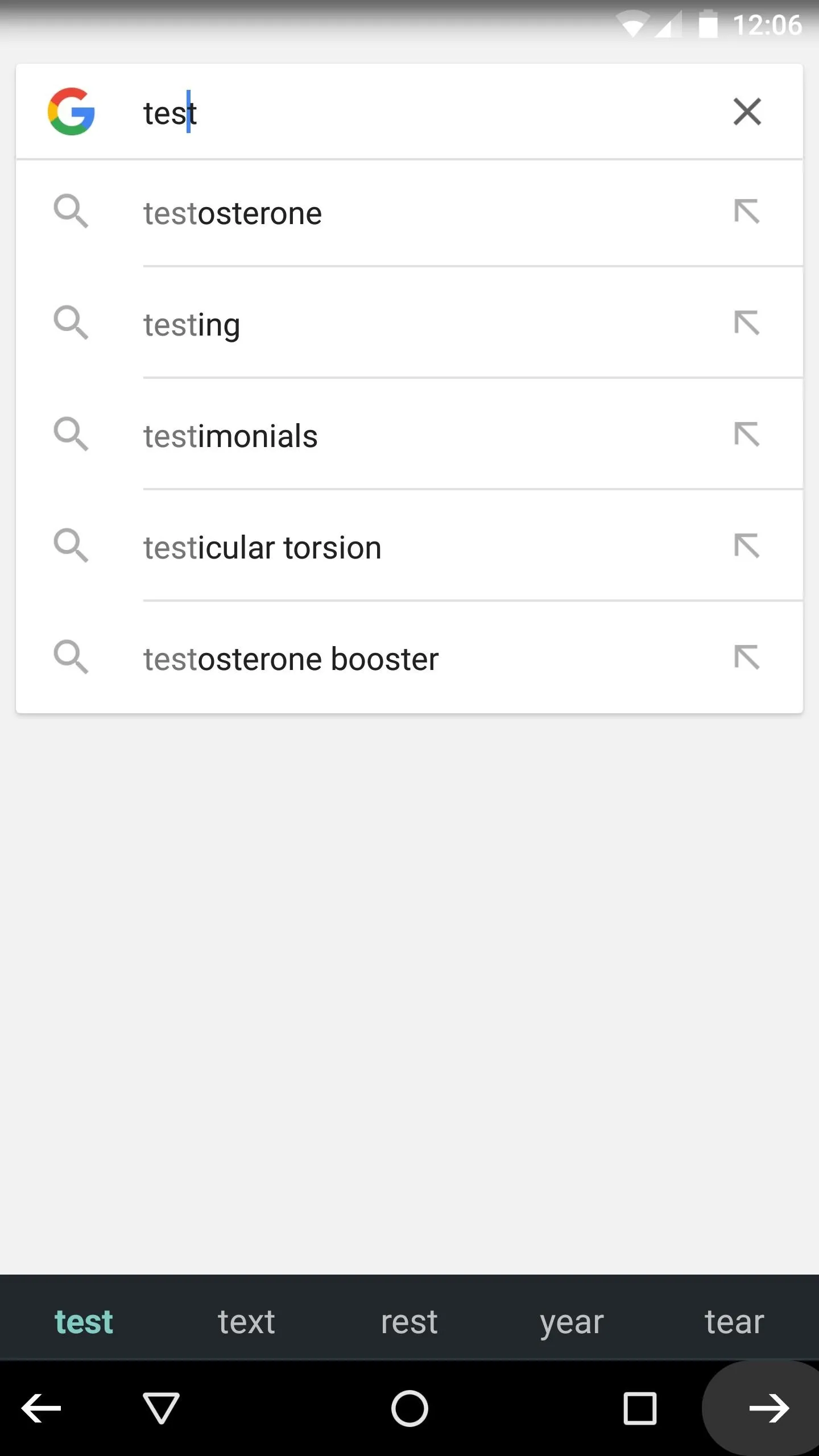Choose the testicular torsion suggestion
The height and width of the screenshot is (1456, 819).
click(409, 547)
